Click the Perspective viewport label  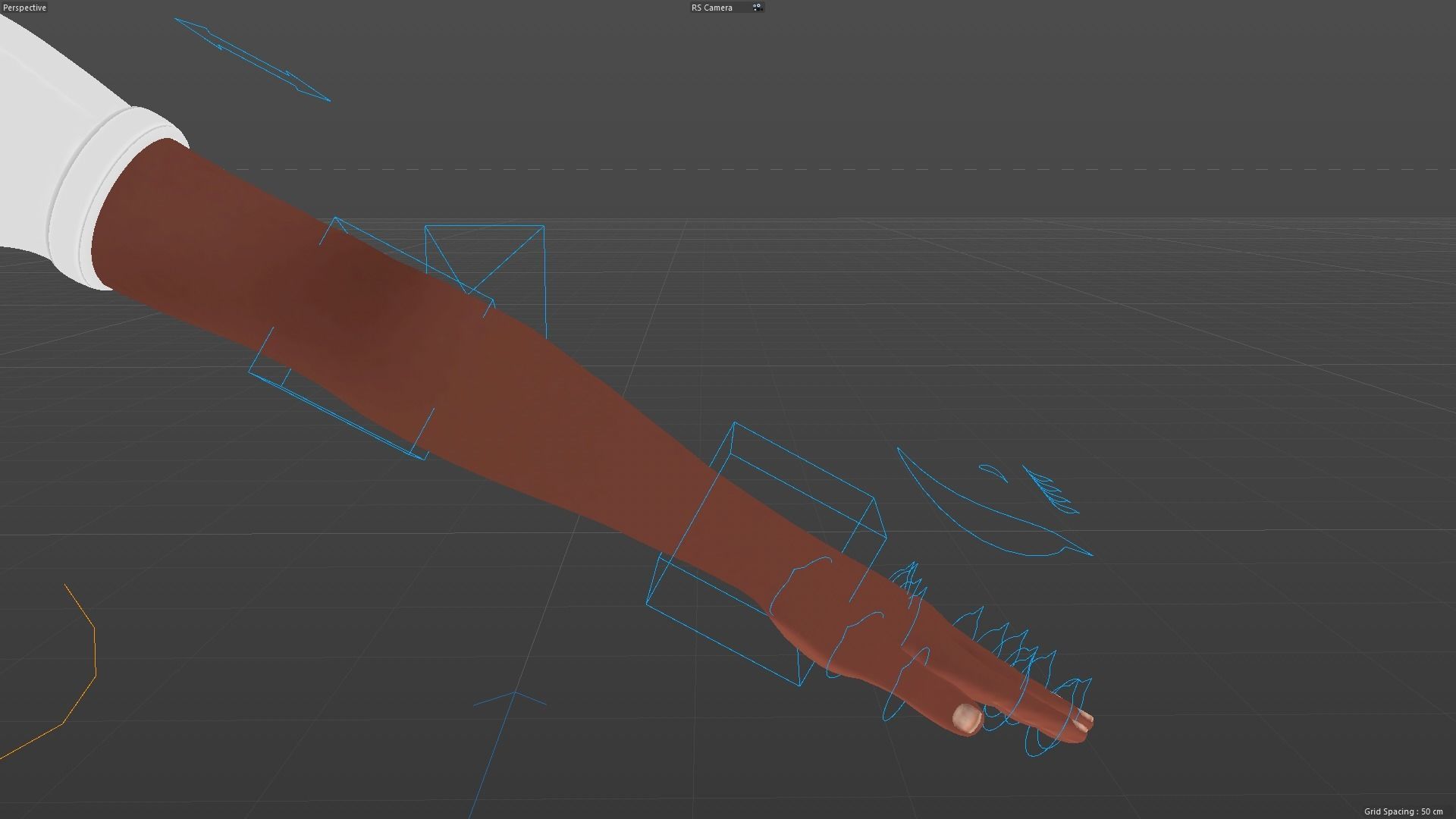24,8
